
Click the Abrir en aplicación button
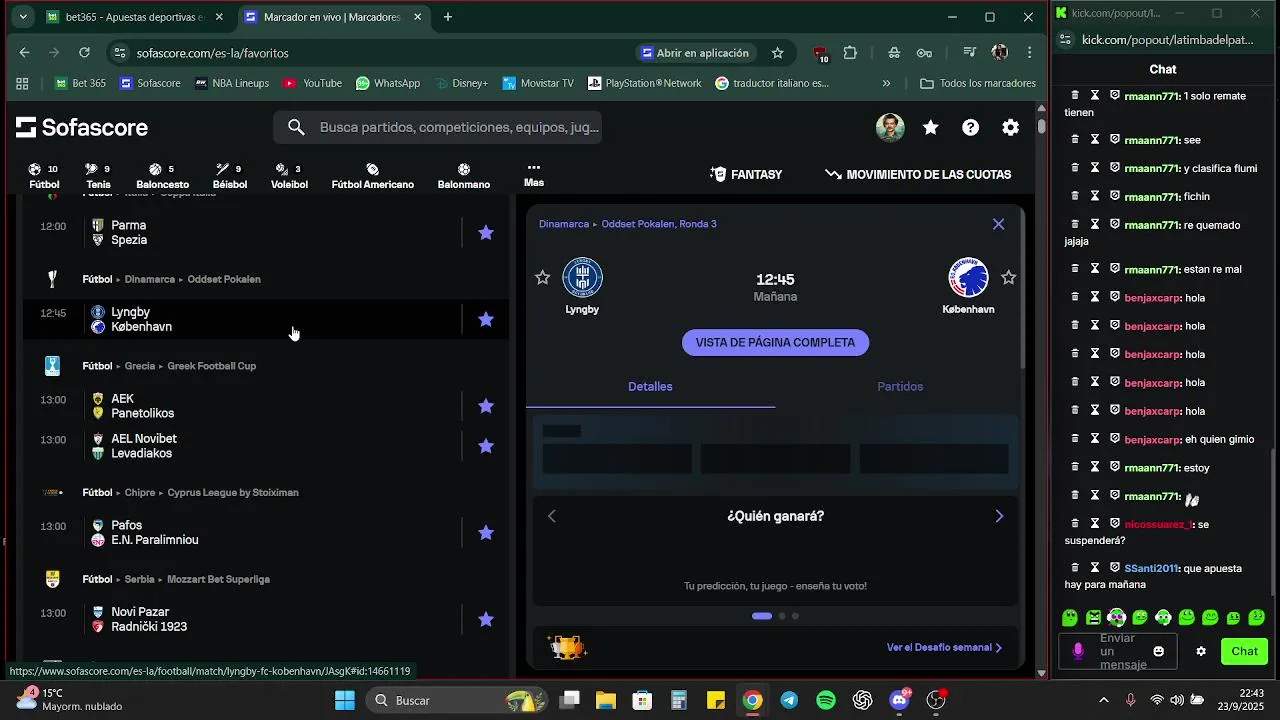[696, 53]
